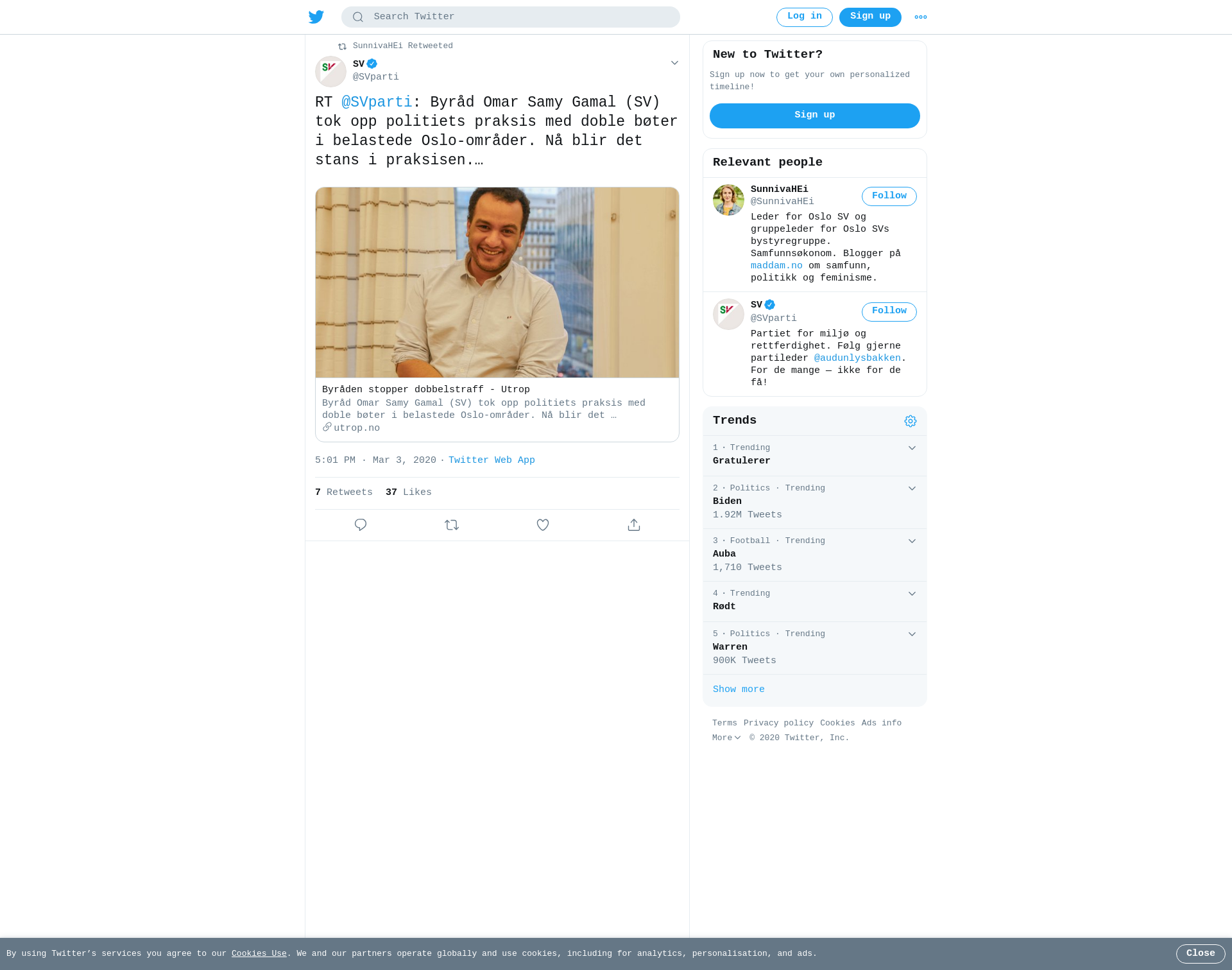Like the tweet with heart icon
Image resolution: width=1232 pixels, height=970 pixels.
(543, 525)
